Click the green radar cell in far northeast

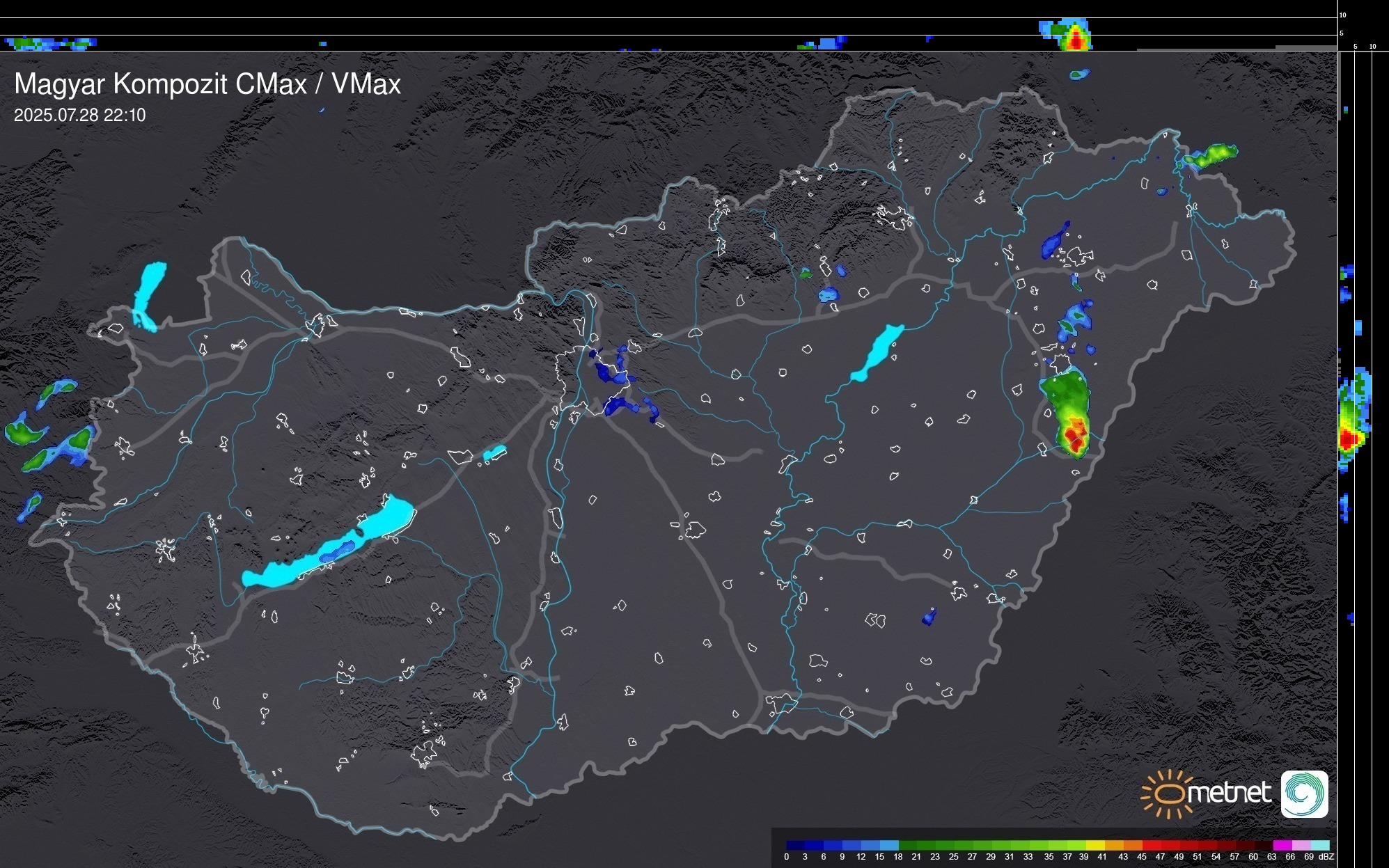coord(1214,155)
